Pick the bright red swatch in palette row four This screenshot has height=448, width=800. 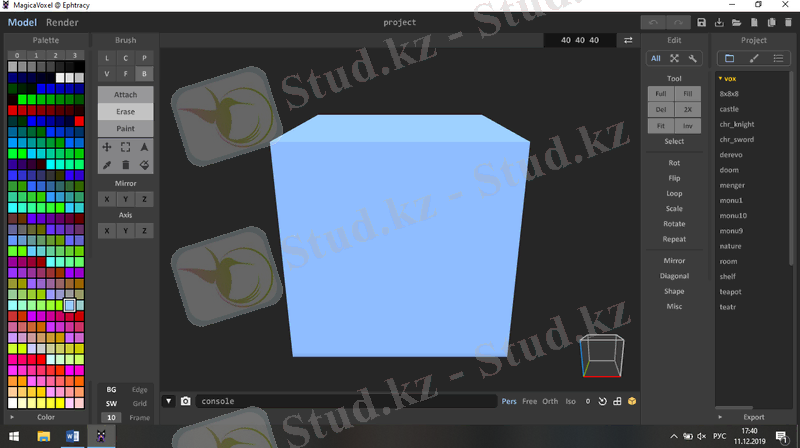tap(12, 110)
